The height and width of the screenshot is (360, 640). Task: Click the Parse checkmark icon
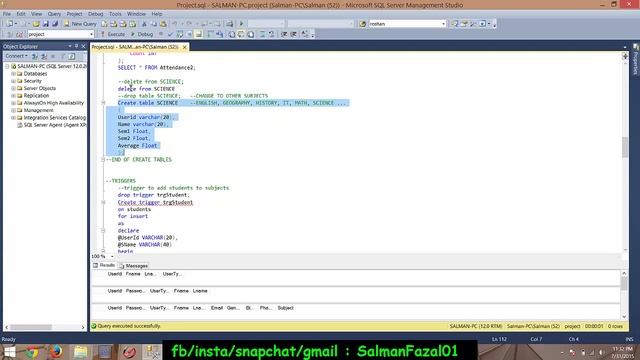click(x=171, y=34)
